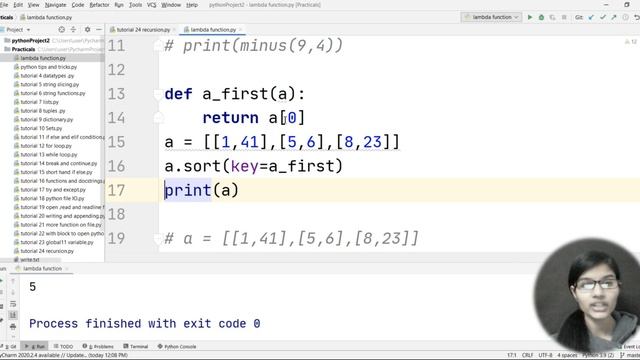This screenshot has width=640, height=360.
Task: Open the Window menu
Action: coord(171,5)
